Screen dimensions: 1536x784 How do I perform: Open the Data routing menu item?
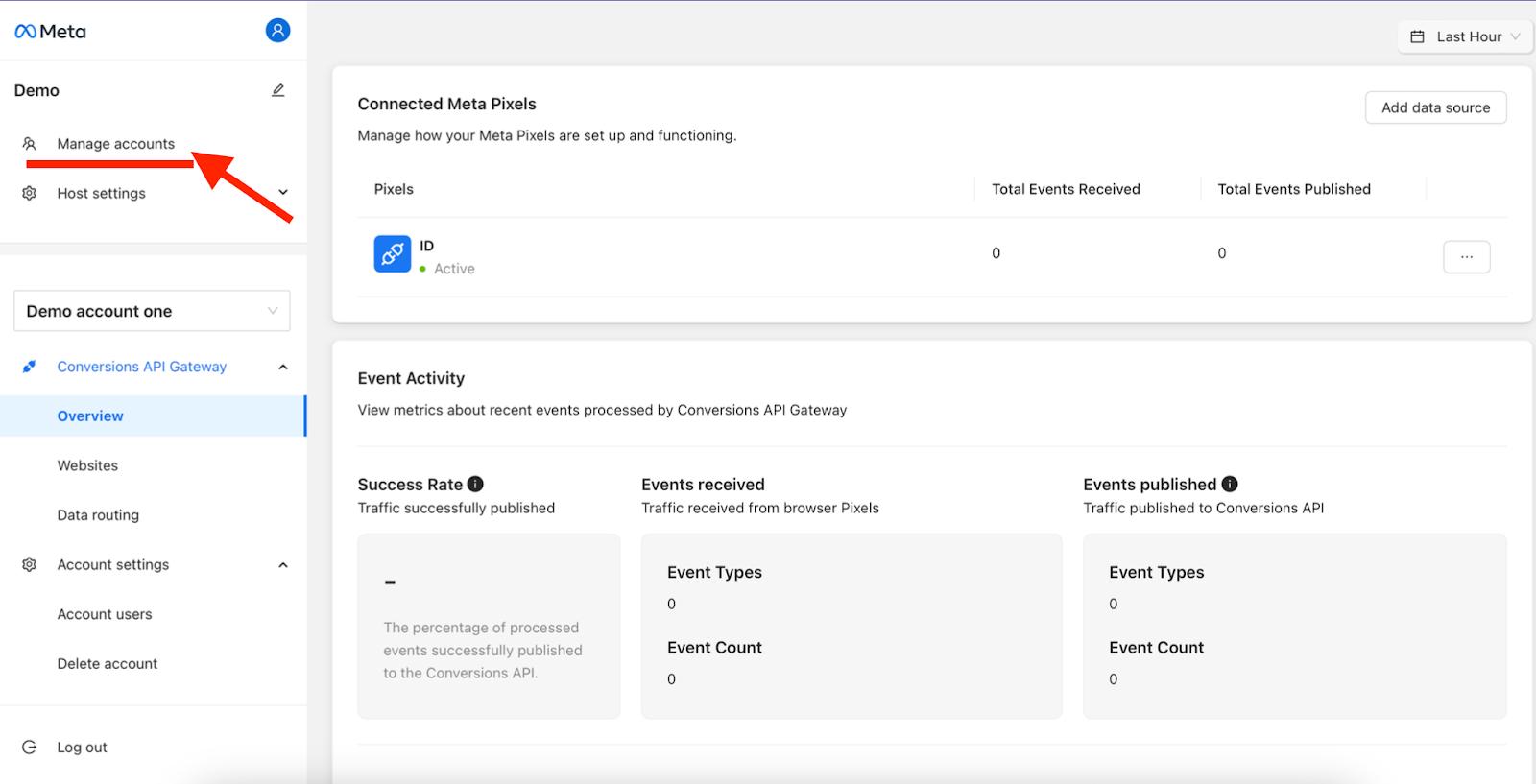click(98, 515)
